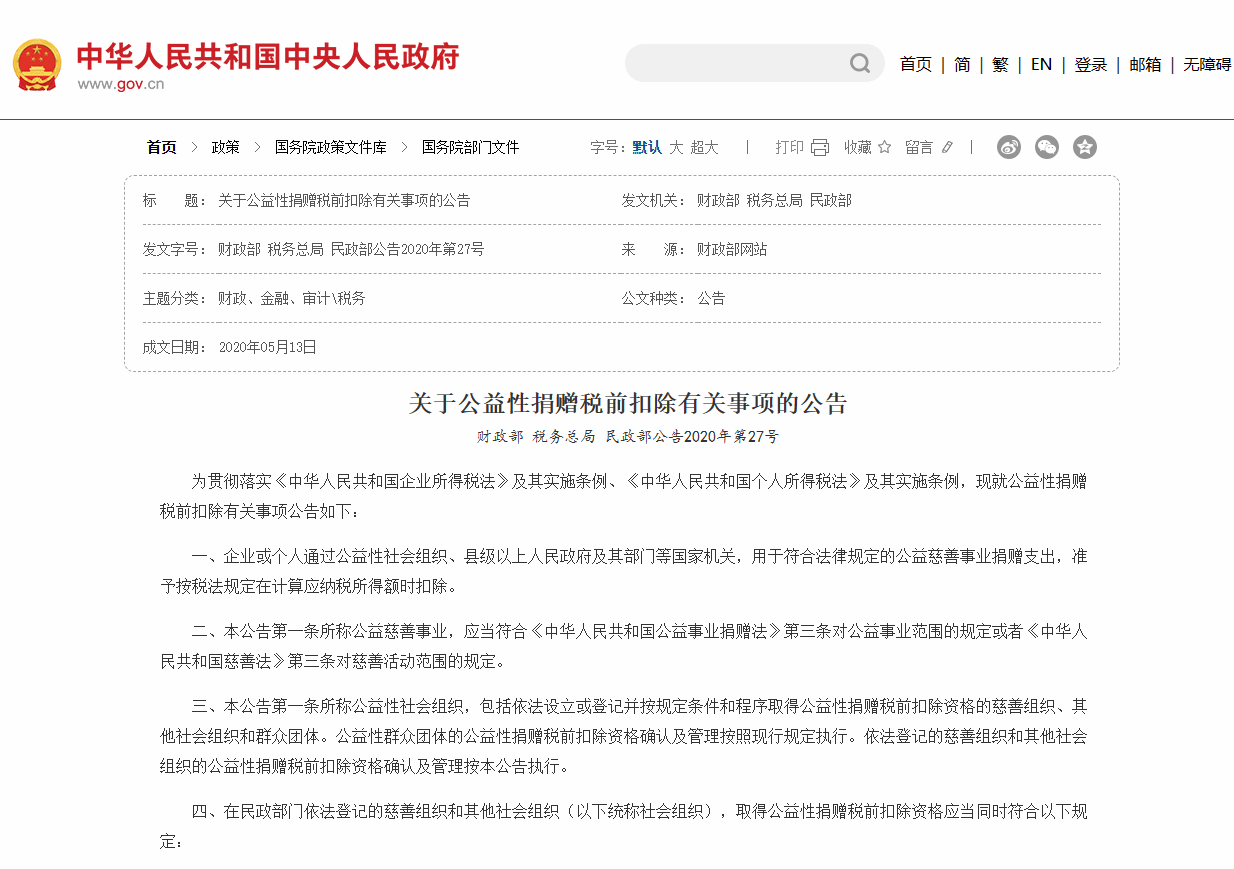Set font size to 默认
This screenshot has width=1234, height=869.
pyautogui.click(x=646, y=147)
